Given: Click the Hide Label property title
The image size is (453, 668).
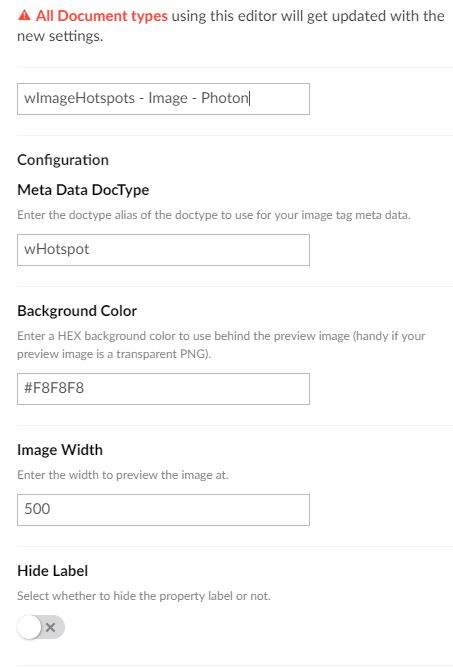Looking at the screenshot, I should coord(52,571).
